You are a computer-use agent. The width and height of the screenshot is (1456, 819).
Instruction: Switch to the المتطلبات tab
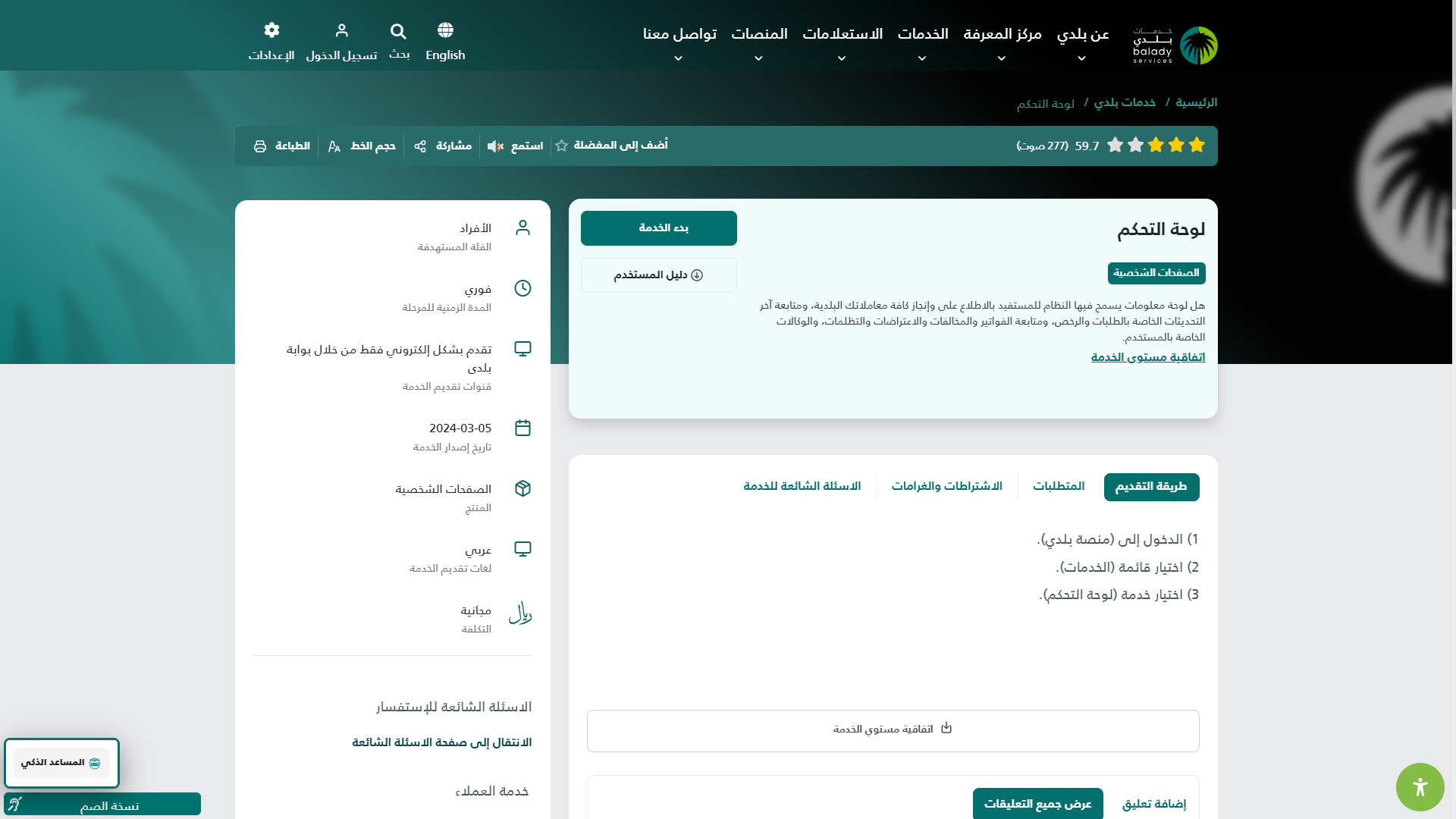point(1058,486)
